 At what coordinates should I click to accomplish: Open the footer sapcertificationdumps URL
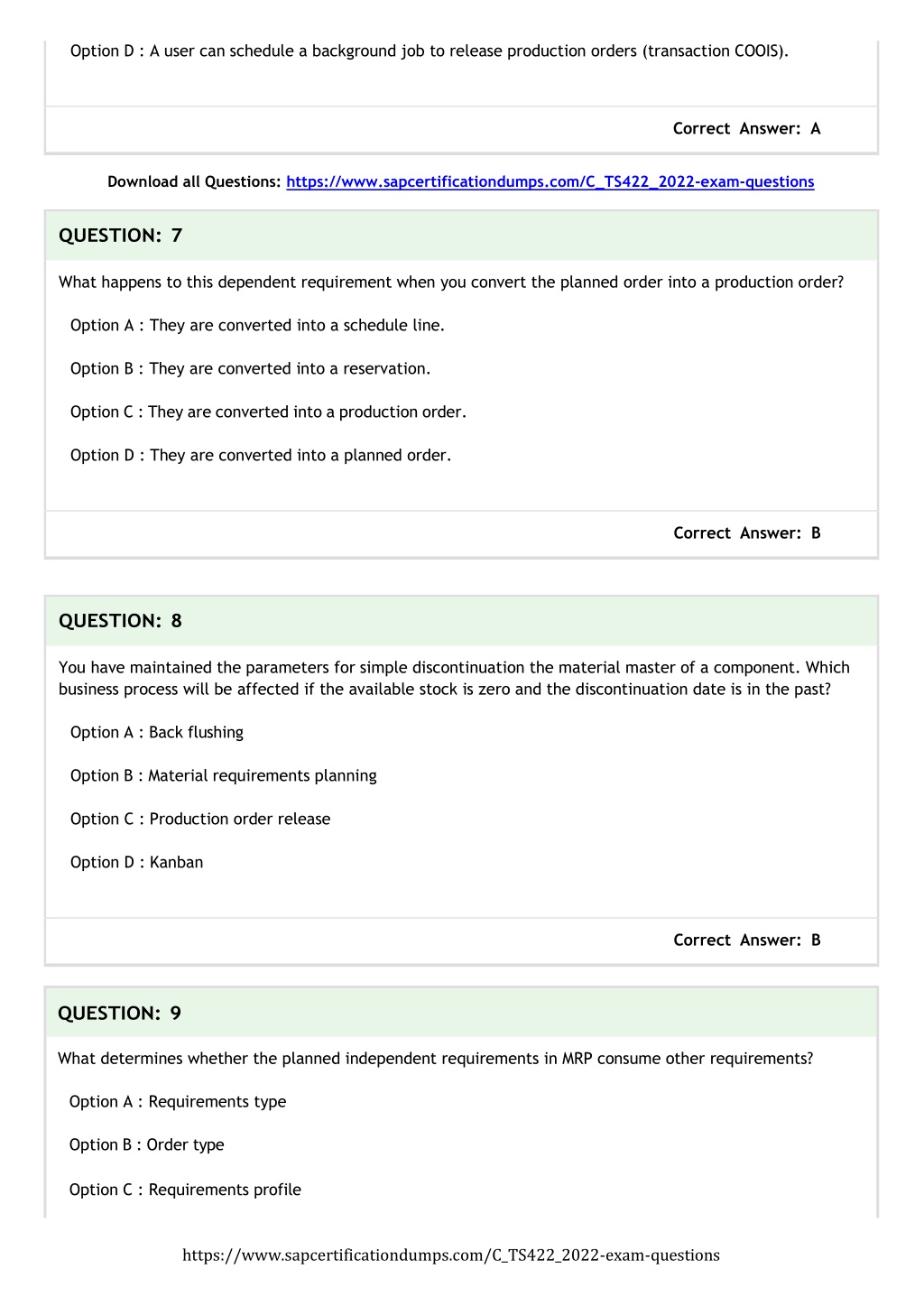pos(451,1255)
